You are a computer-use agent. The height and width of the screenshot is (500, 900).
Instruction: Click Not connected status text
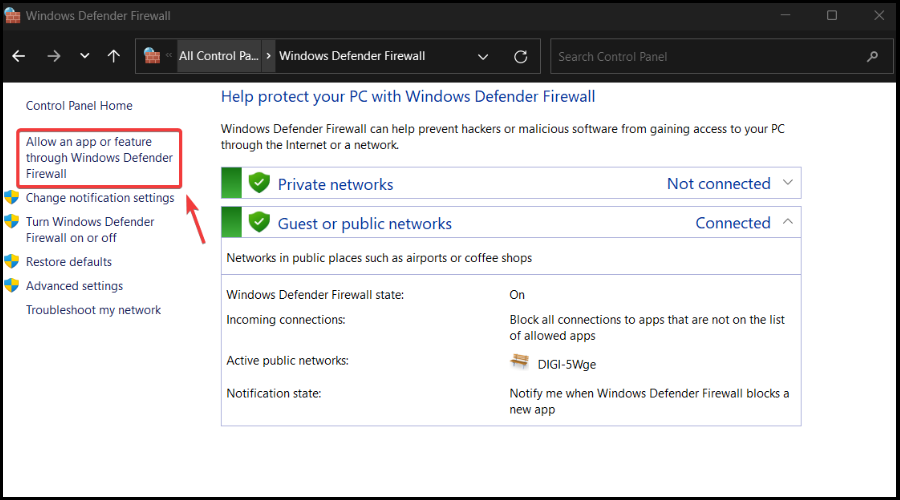719,184
